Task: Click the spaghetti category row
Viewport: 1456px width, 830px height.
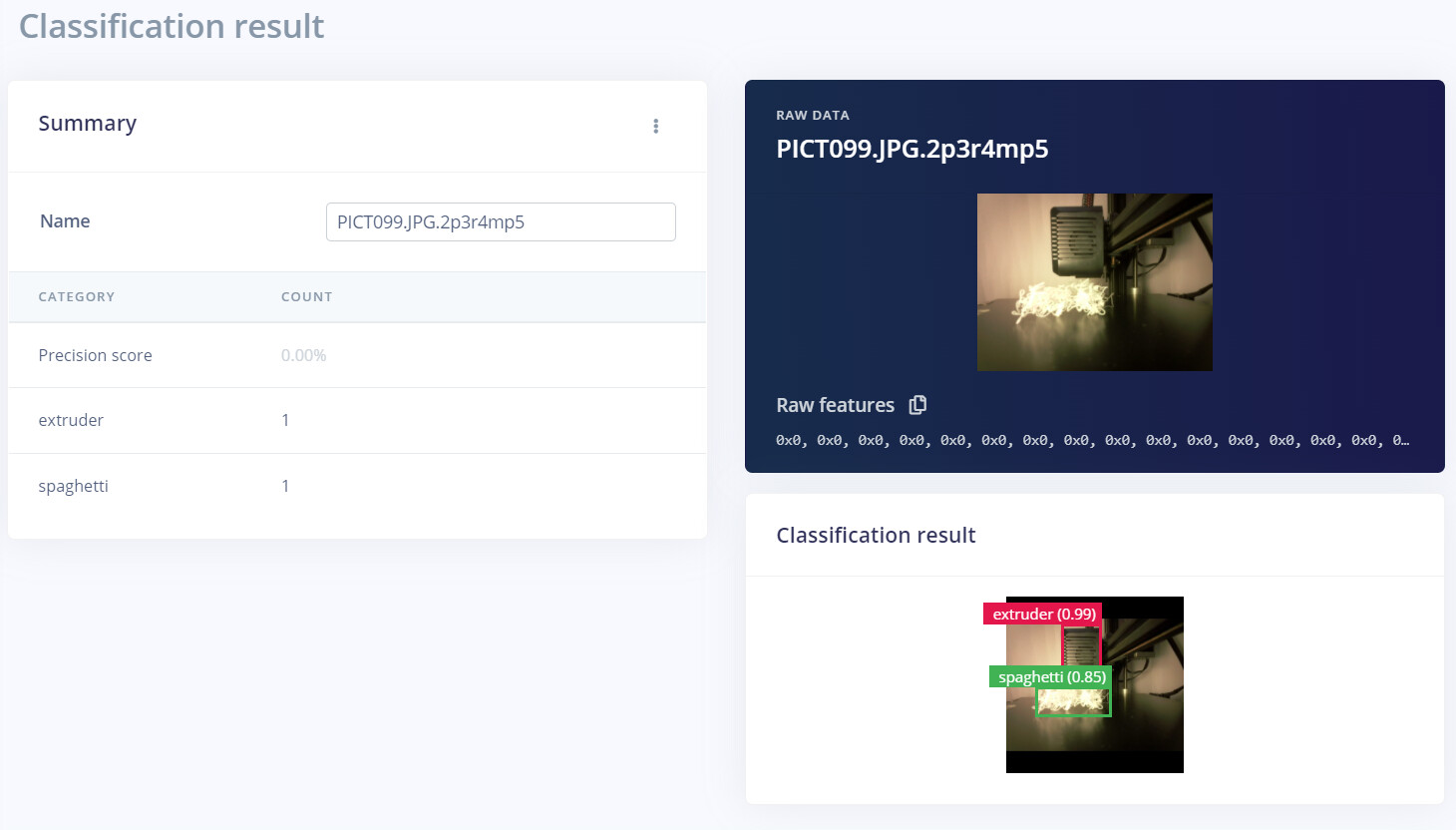Action: 357,486
